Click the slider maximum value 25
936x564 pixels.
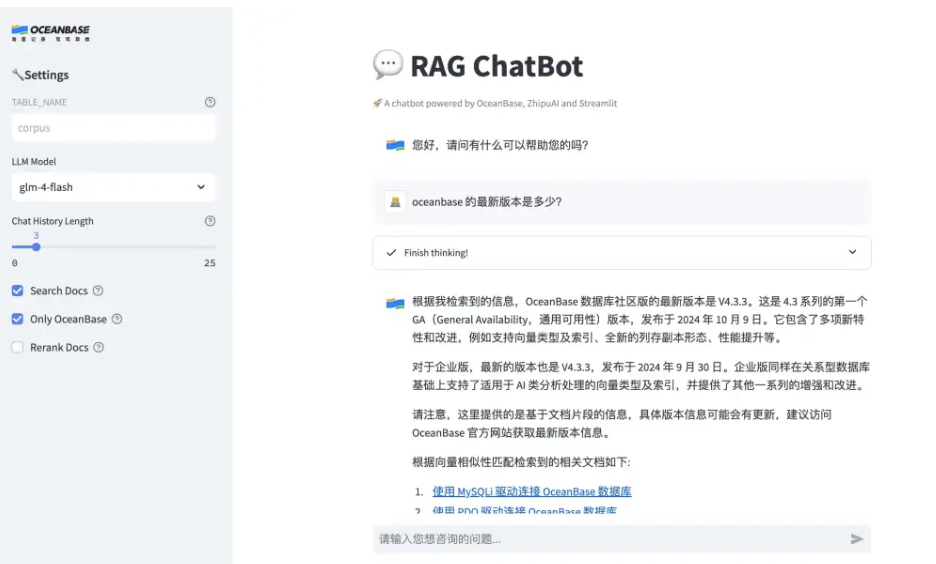tap(210, 263)
